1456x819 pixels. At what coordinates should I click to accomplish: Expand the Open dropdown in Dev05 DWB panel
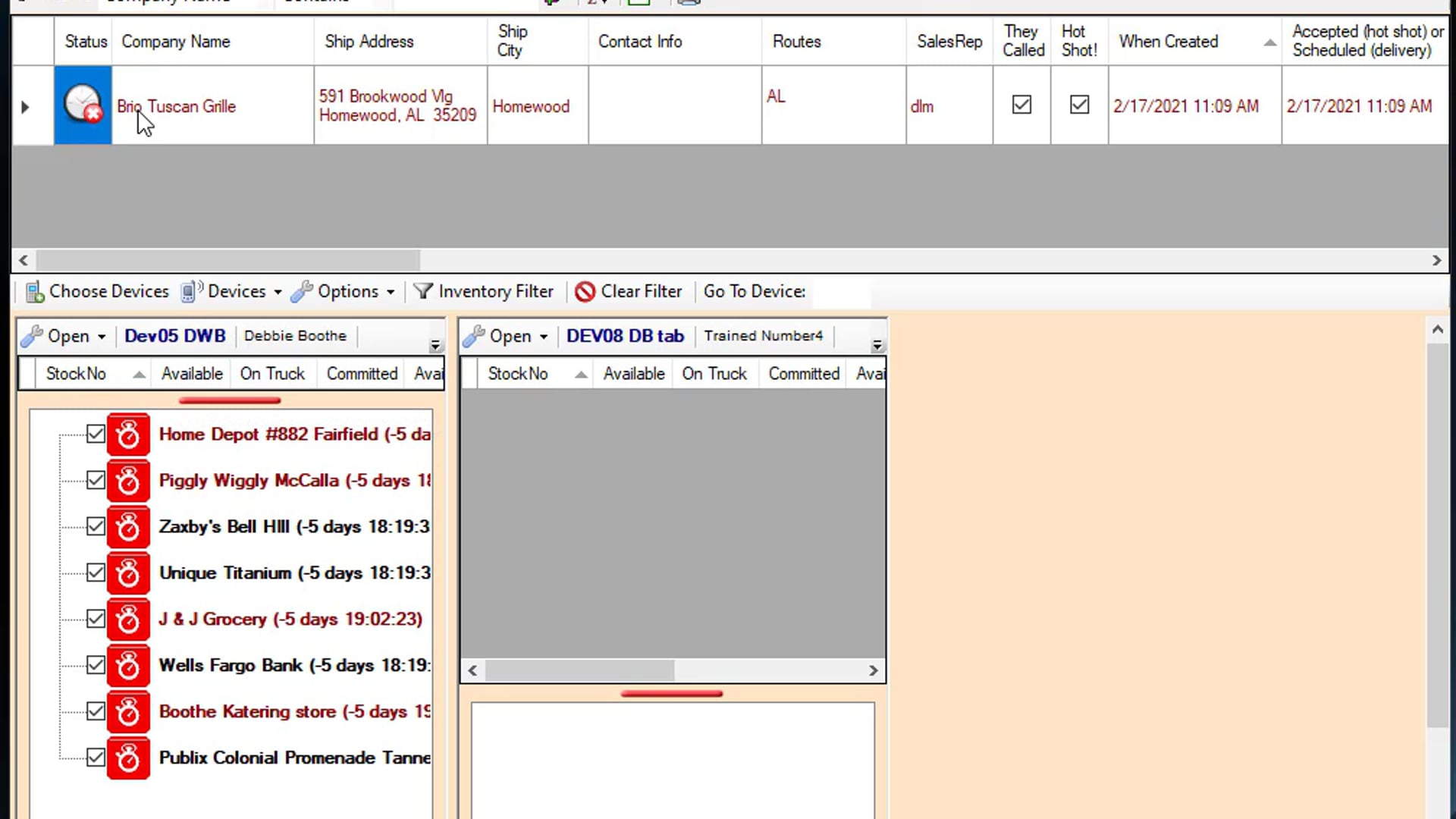point(101,337)
